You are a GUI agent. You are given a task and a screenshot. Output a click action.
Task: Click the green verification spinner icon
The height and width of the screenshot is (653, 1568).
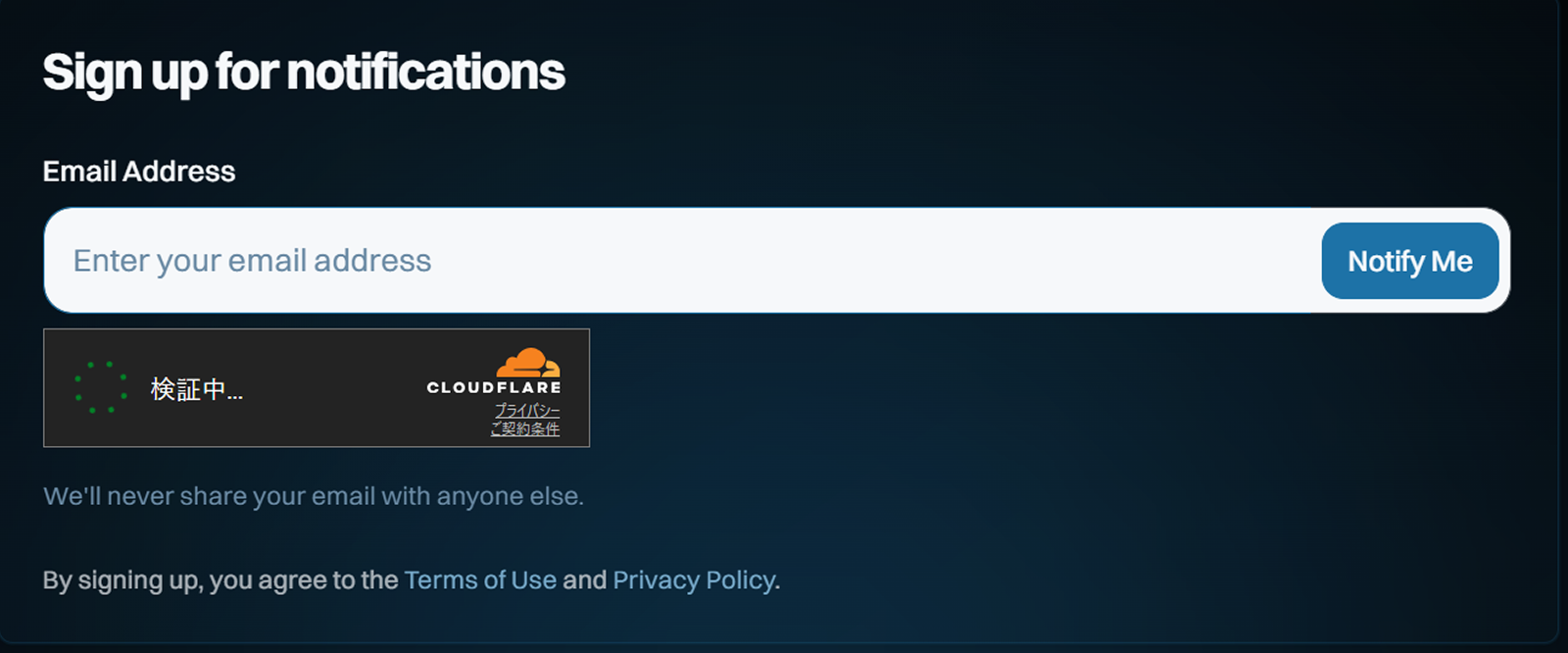coord(101,387)
